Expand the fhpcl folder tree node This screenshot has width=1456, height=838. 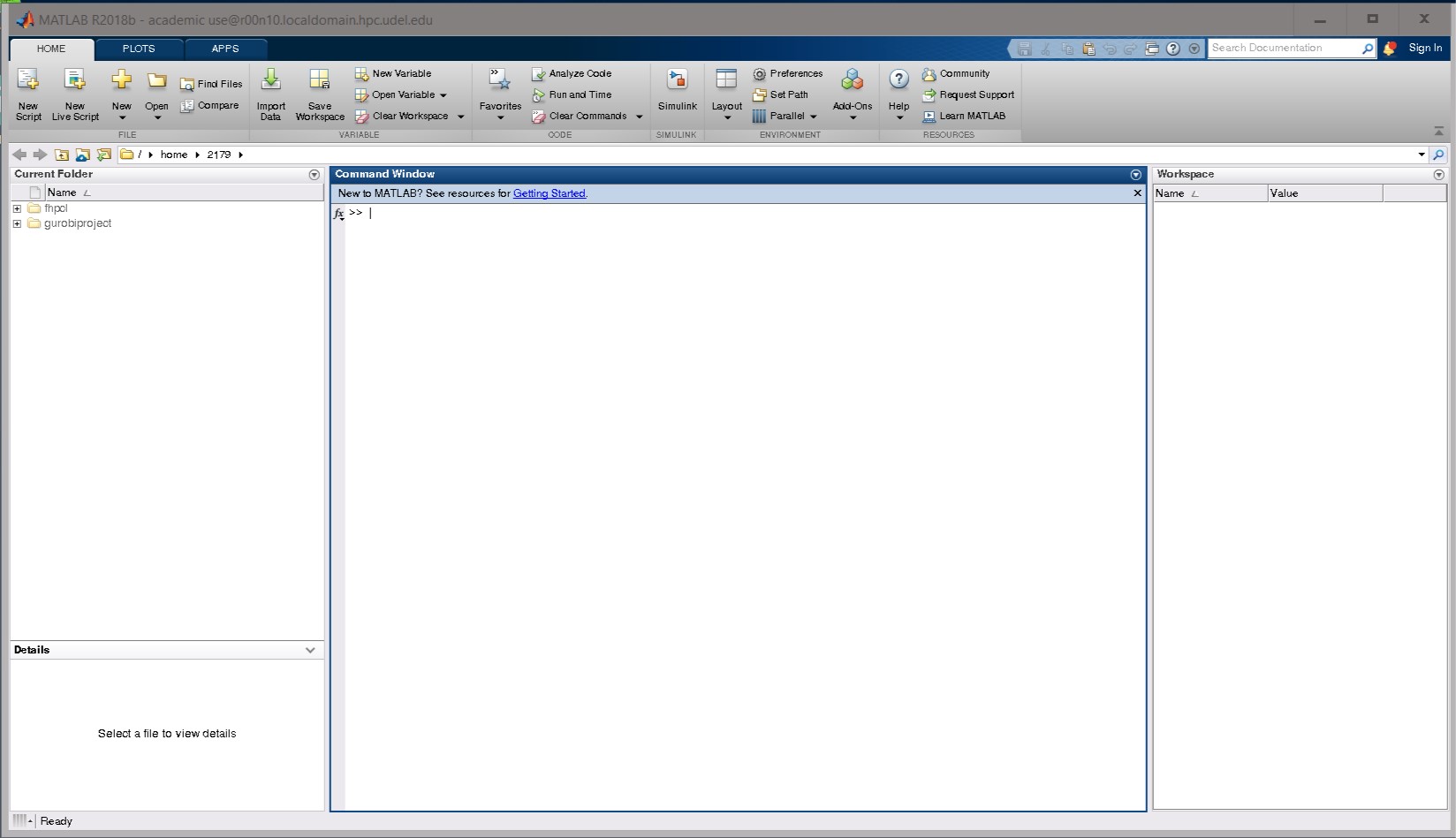pos(17,208)
